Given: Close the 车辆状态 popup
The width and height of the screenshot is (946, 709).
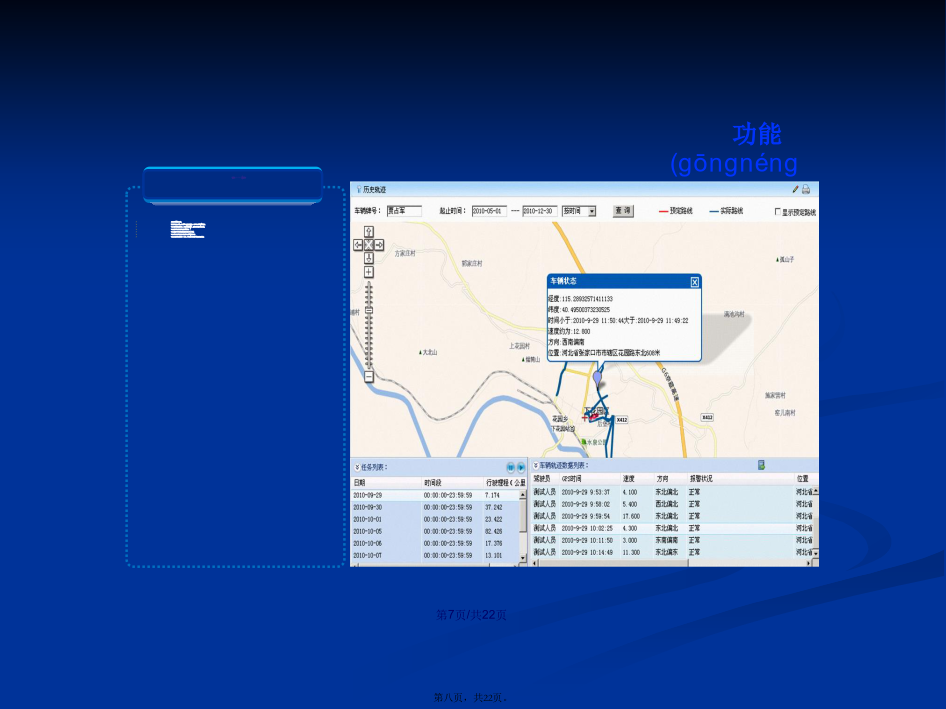Looking at the screenshot, I should point(694,282).
